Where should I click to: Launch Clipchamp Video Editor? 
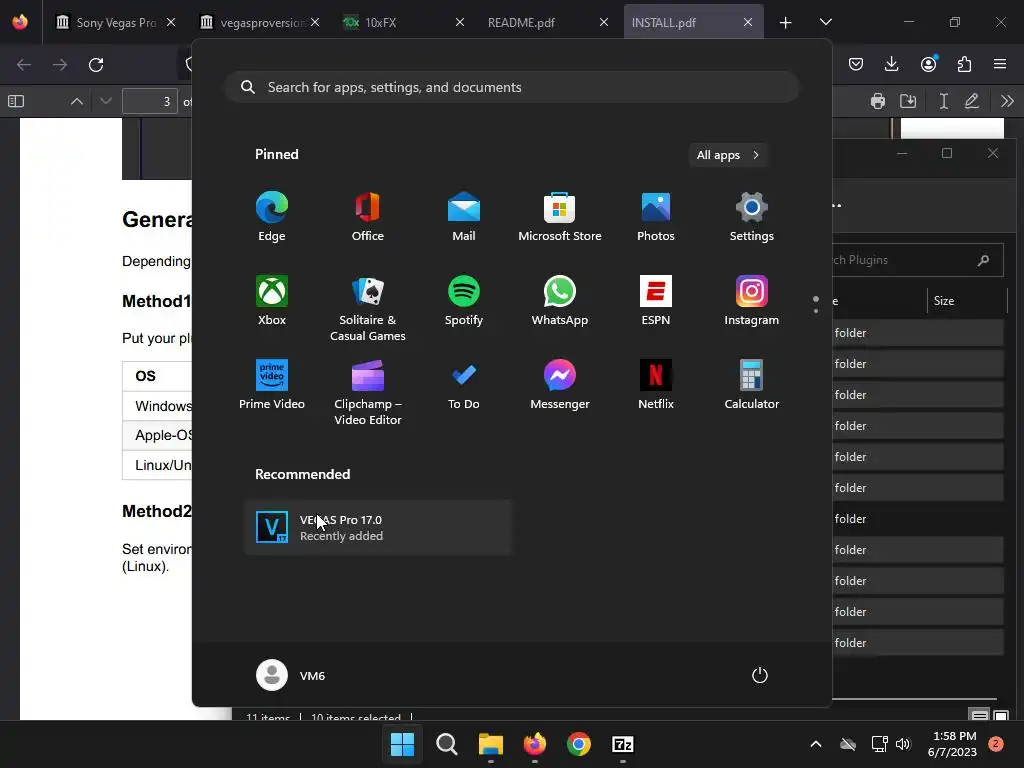(368, 392)
